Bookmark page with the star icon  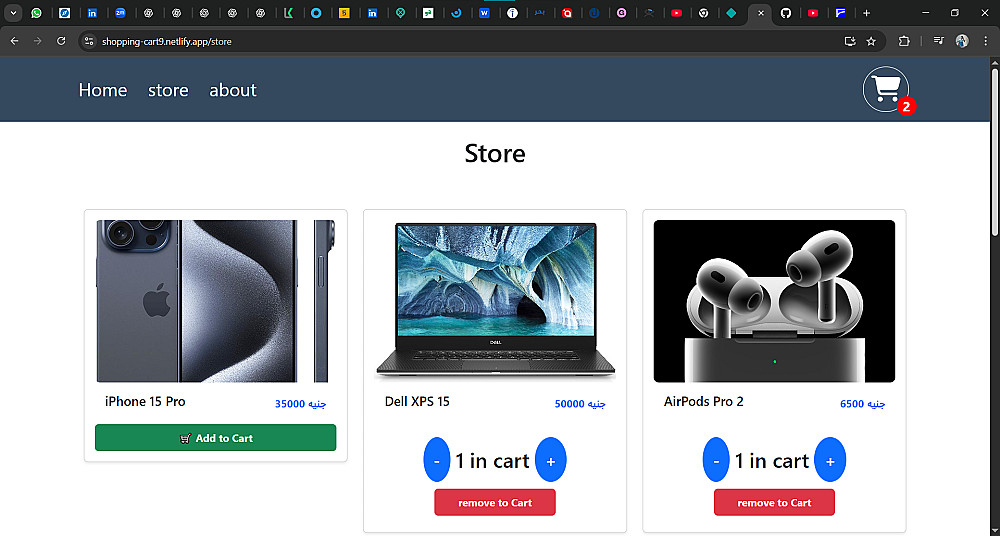coord(871,41)
